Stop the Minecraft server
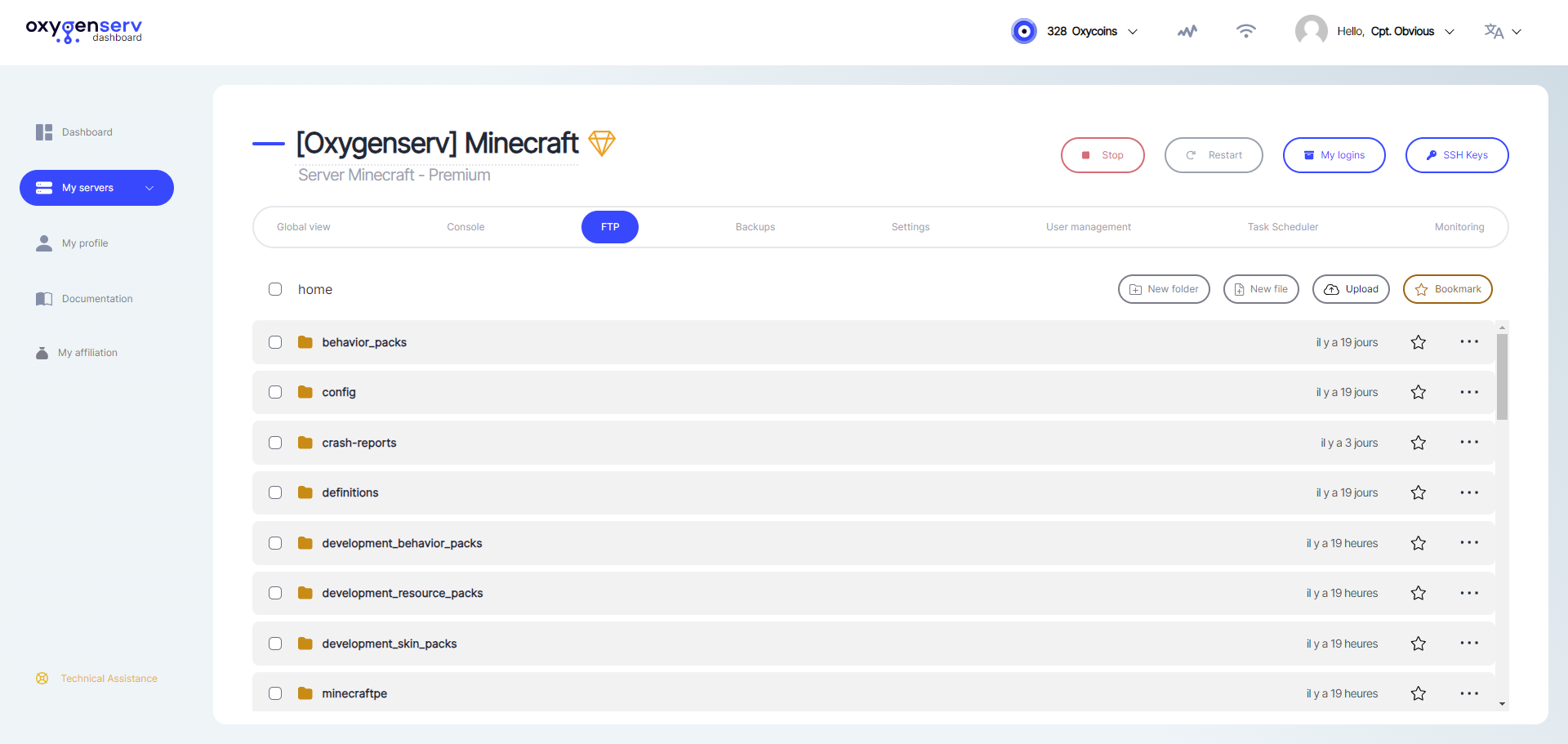This screenshot has width=1568, height=744. point(1102,155)
